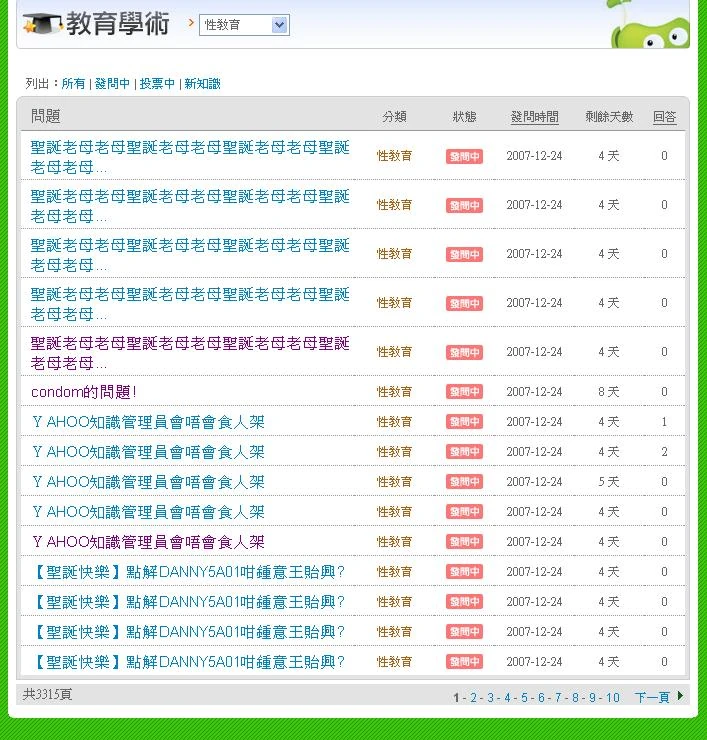The width and height of the screenshot is (707, 740).
Task: Open the YAHOO知識管理員 question with 2 answers
Action: tap(148, 452)
